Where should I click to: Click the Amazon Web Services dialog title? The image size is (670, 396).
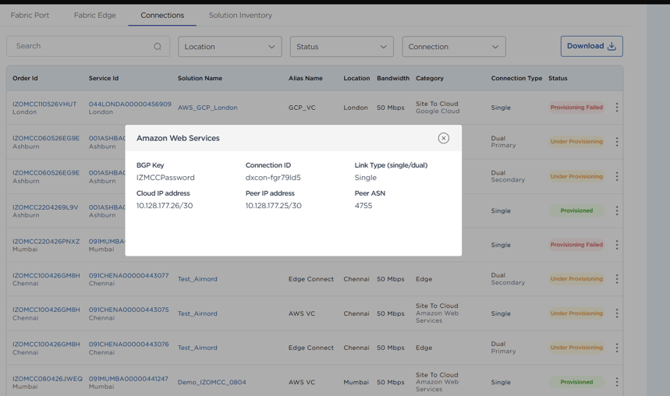(178, 138)
